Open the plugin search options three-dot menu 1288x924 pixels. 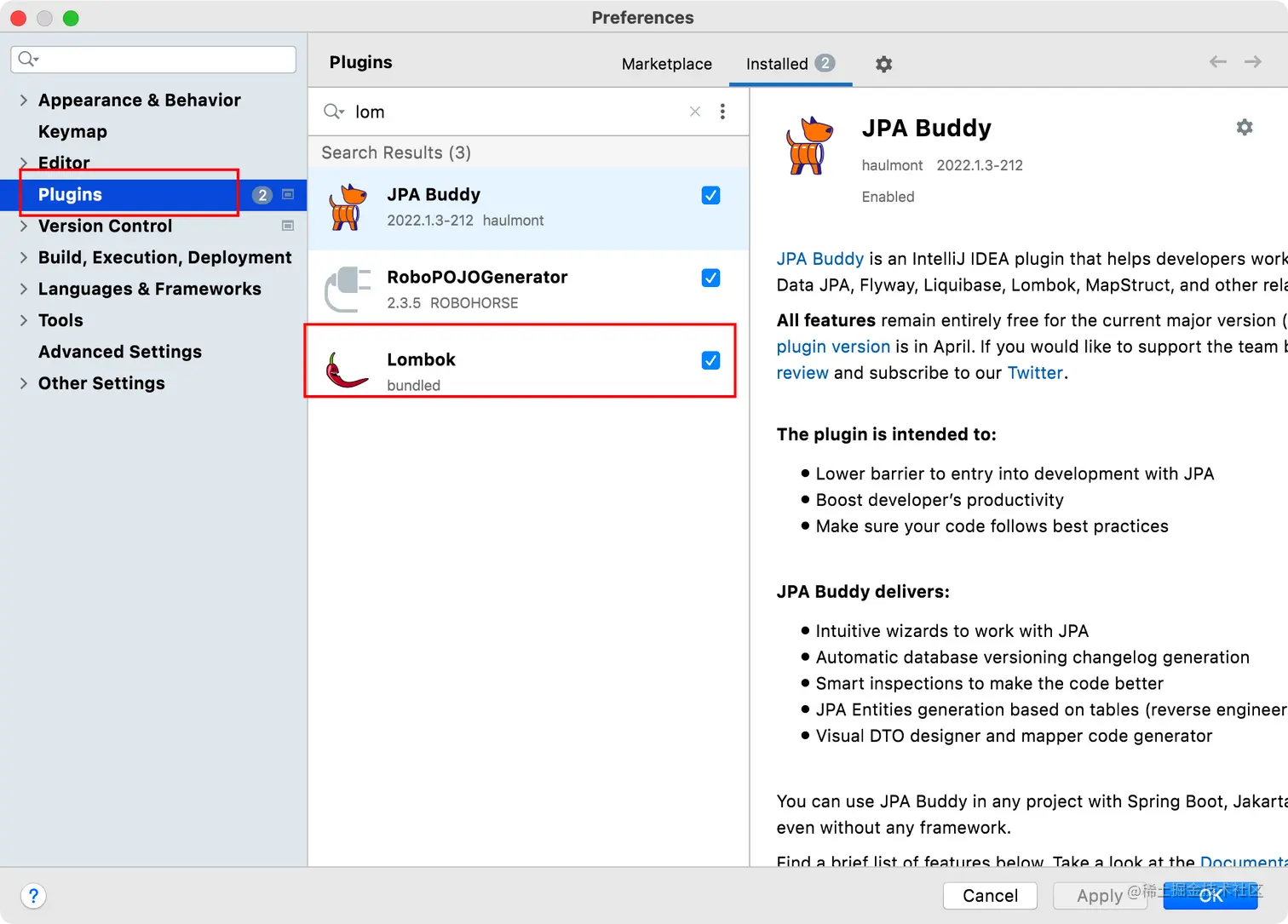pyautogui.click(x=722, y=112)
